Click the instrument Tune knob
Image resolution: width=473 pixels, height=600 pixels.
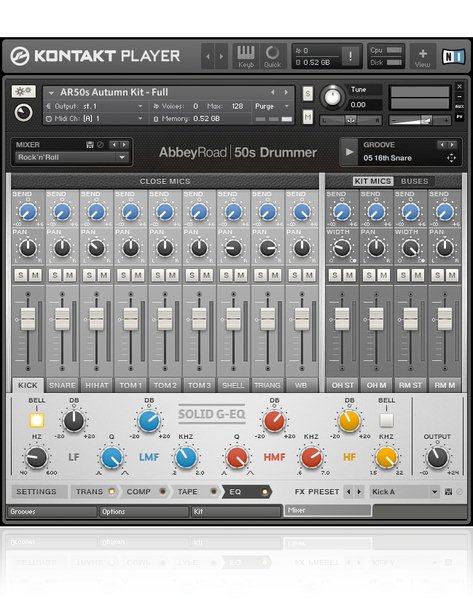tap(332, 97)
